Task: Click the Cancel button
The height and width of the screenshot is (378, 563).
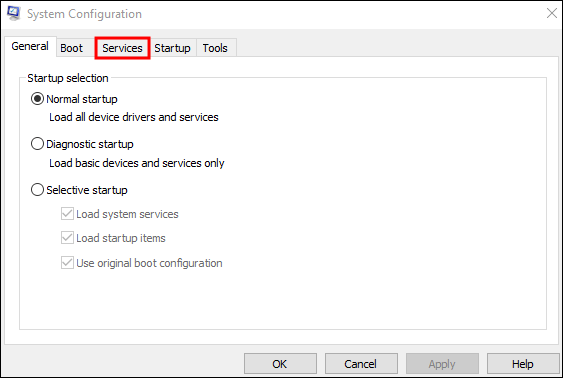Action: [x=361, y=364]
